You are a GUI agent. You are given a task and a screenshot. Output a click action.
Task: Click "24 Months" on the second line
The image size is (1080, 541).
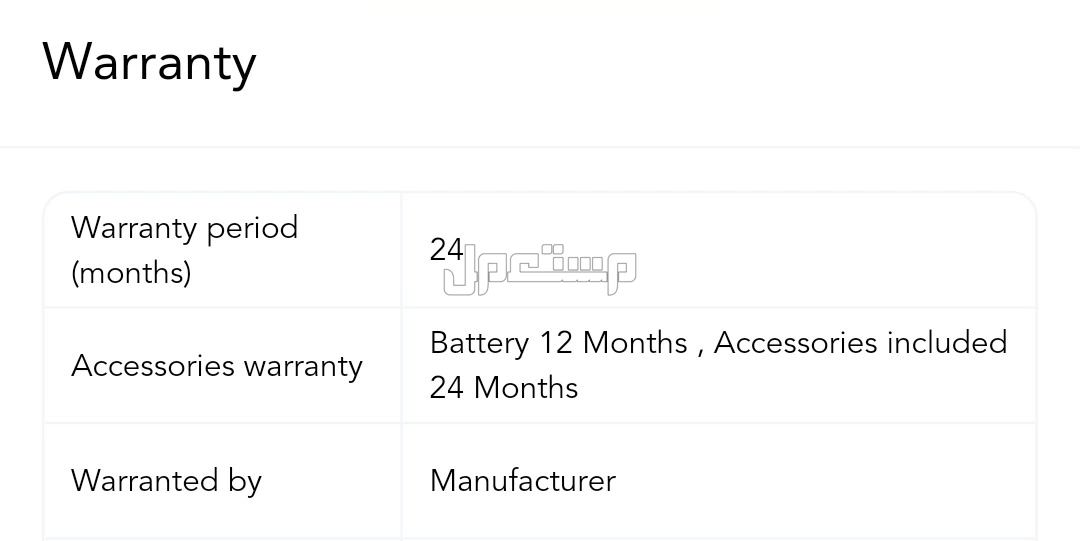point(504,388)
